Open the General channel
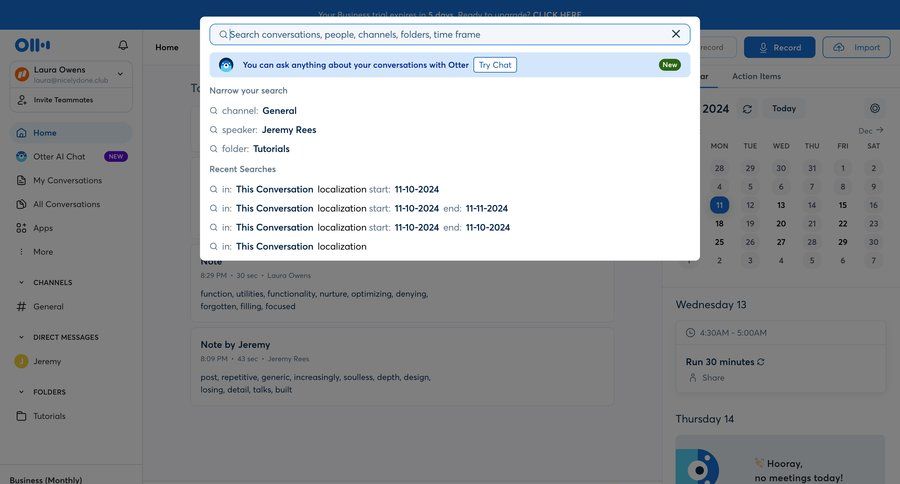Screen dimensions: 900x484 pyautogui.click(x=71, y=307)
